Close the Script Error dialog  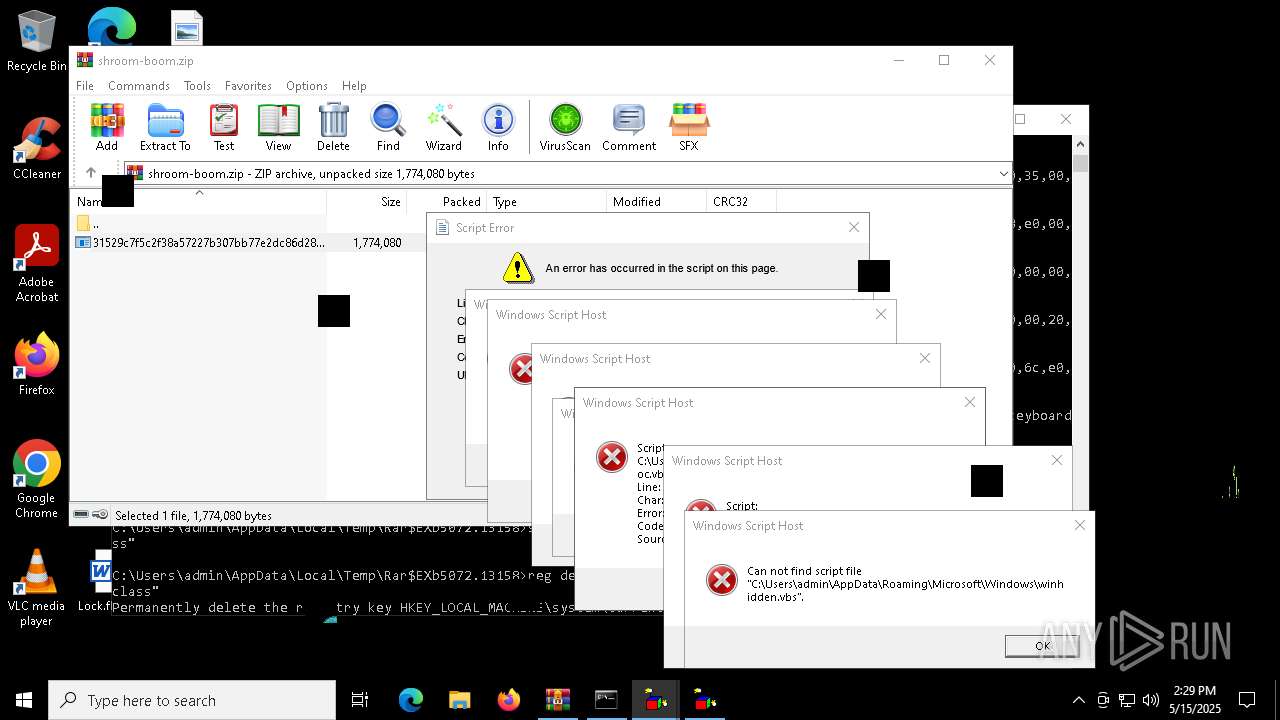tap(853, 227)
